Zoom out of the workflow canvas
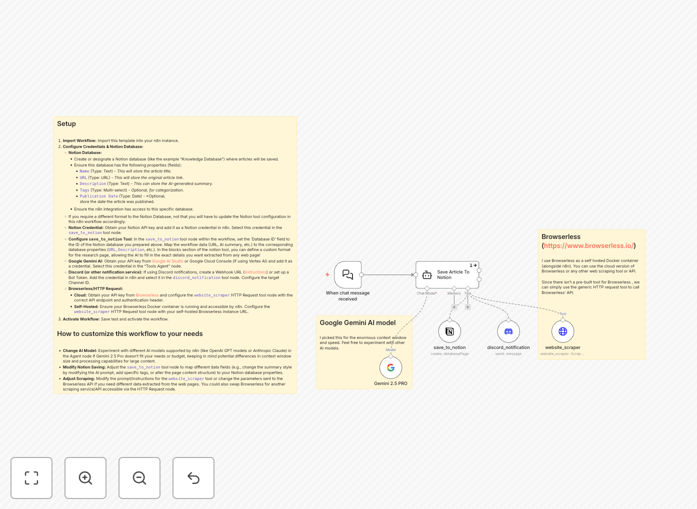 (139, 478)
